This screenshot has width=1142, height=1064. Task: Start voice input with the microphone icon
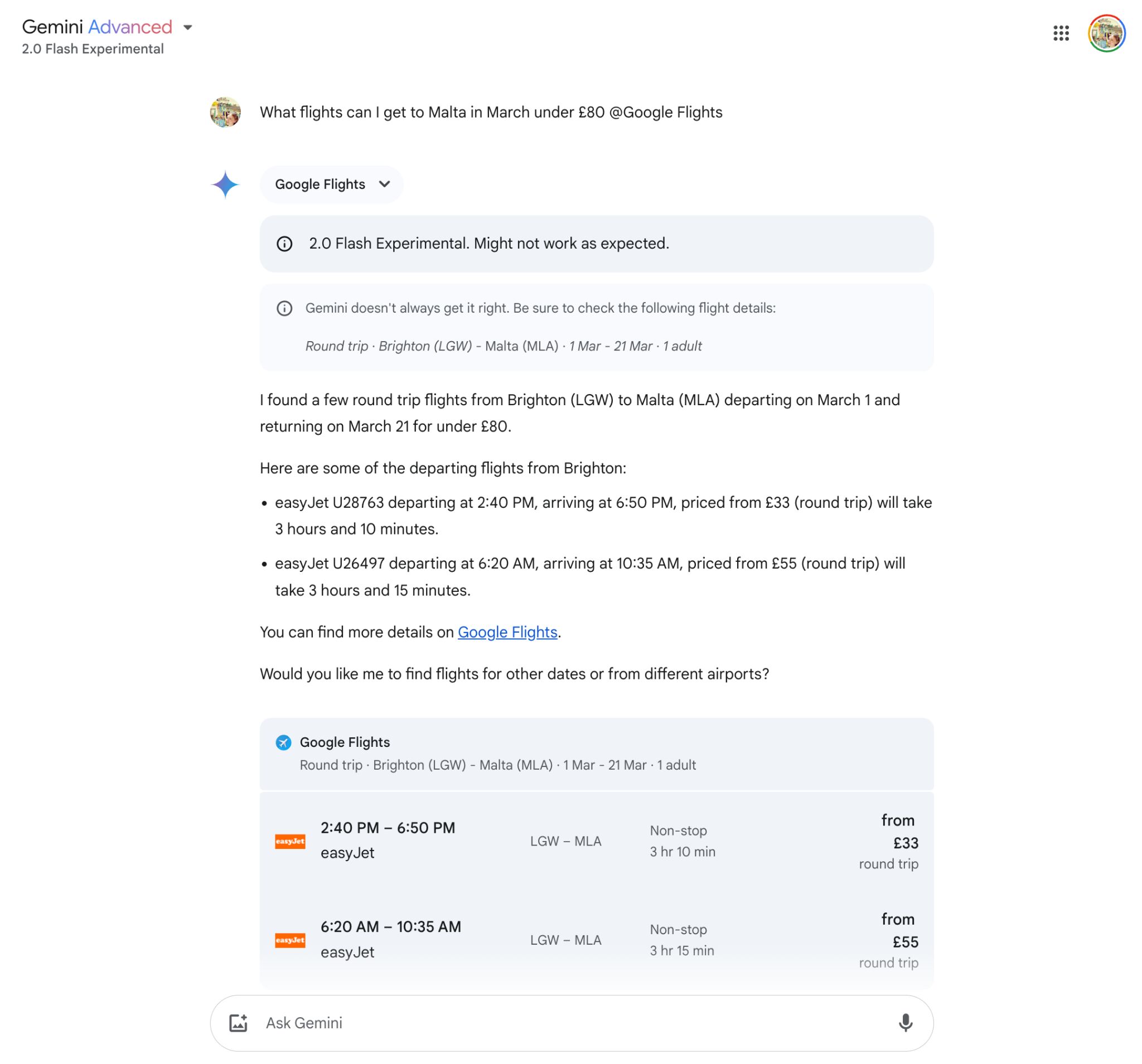[907, 1023]
